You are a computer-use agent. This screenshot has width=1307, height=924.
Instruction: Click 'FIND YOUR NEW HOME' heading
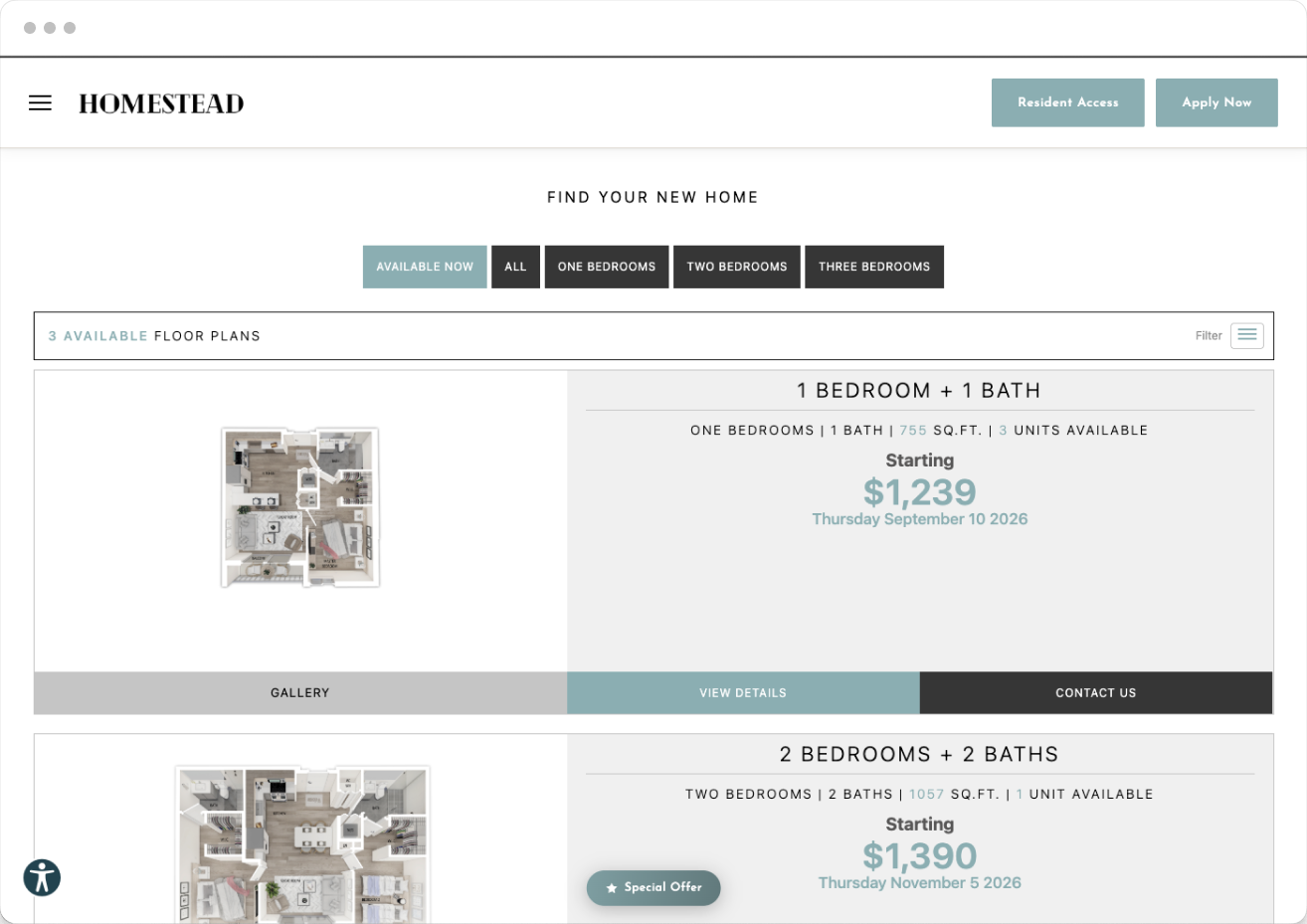pyautogui.click(x=653, y=197)
